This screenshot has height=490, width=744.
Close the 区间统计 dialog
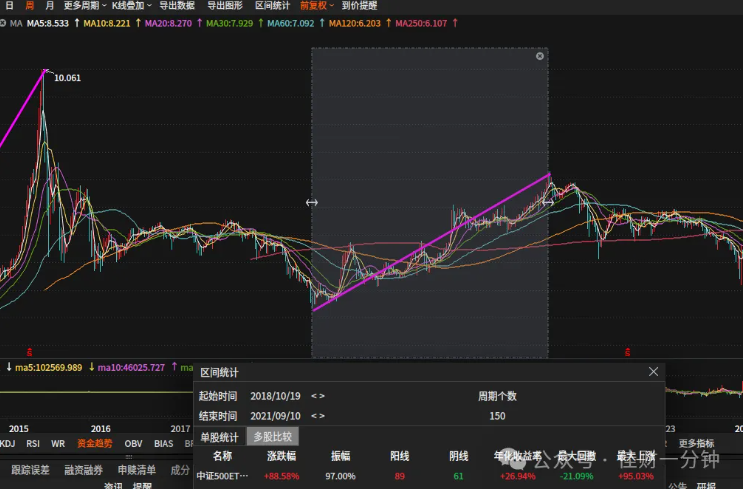[653, 371]
